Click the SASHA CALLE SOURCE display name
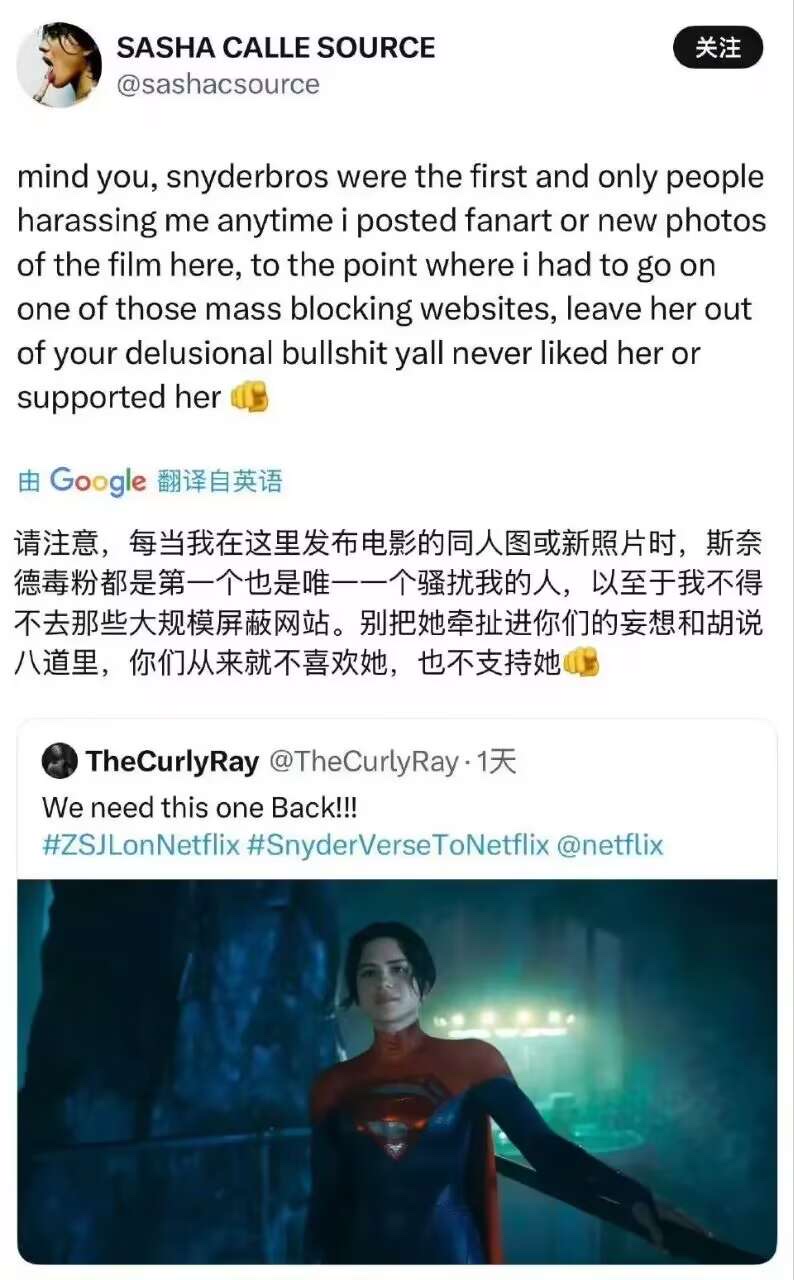Screen dimensions: 794x1280 coord(276,47)
